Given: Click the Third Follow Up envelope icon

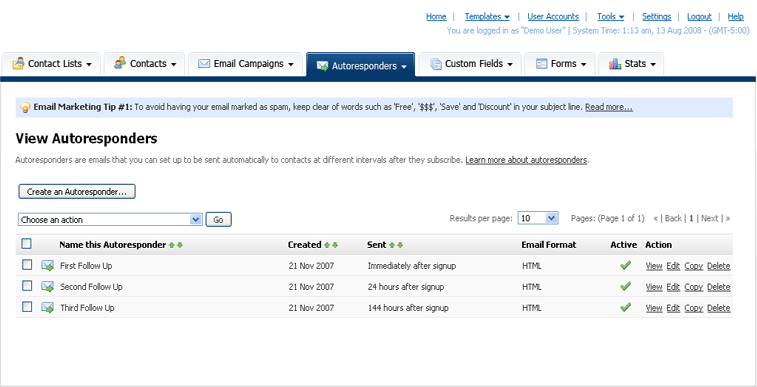Looking at the screenshot, I should pyautogui.click(x=47, y=308).
